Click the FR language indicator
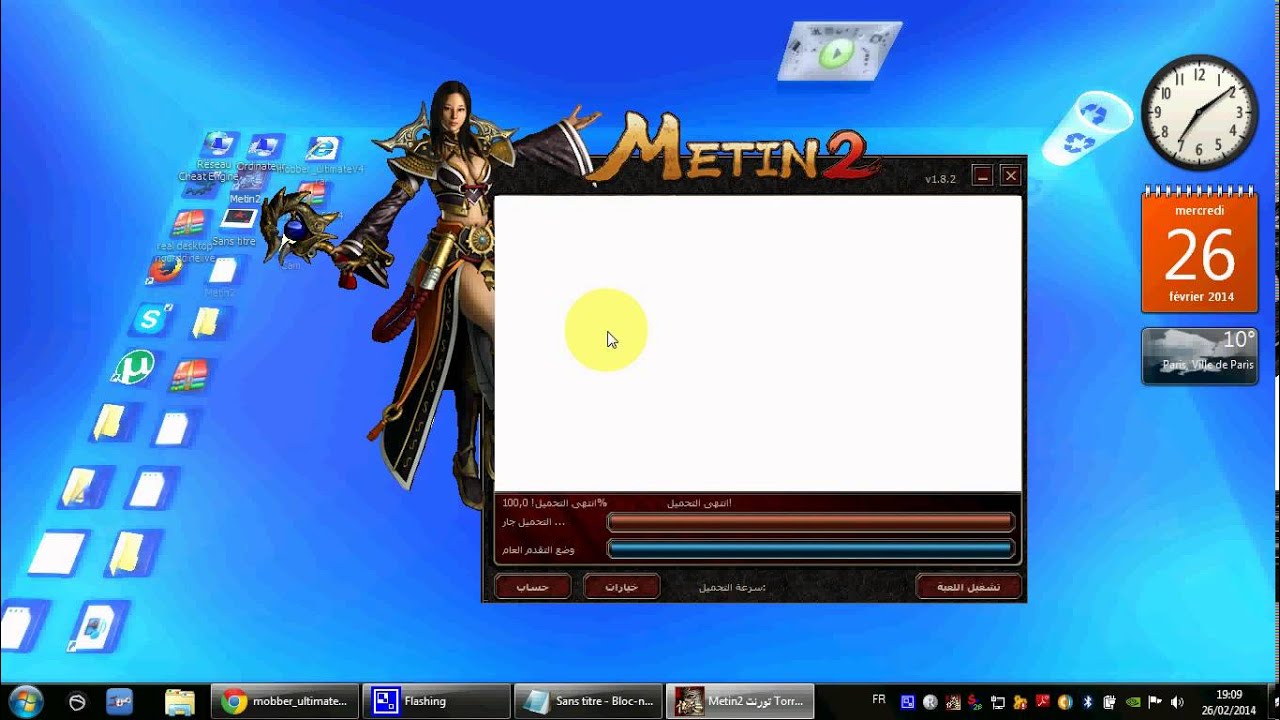Image resolution: width=1280 pixels, height=720 pixels. 879,700
